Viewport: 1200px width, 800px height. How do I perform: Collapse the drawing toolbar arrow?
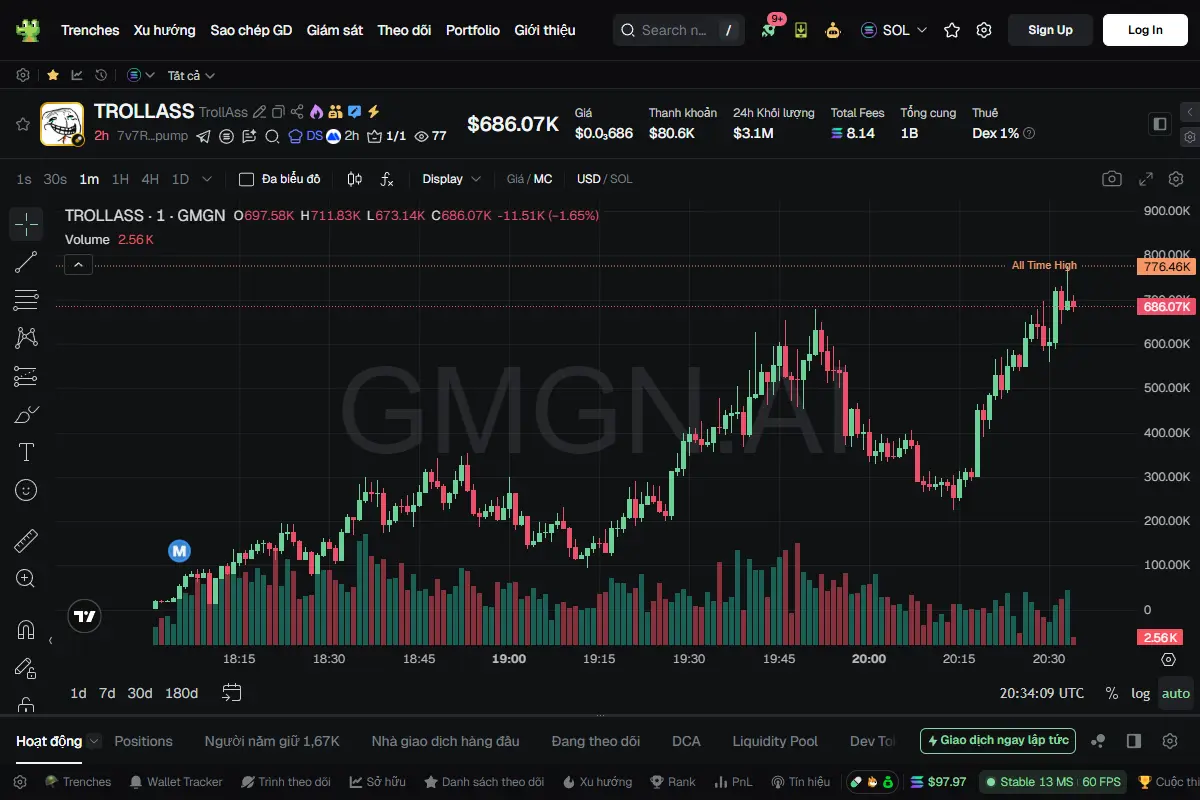point(50,640)
